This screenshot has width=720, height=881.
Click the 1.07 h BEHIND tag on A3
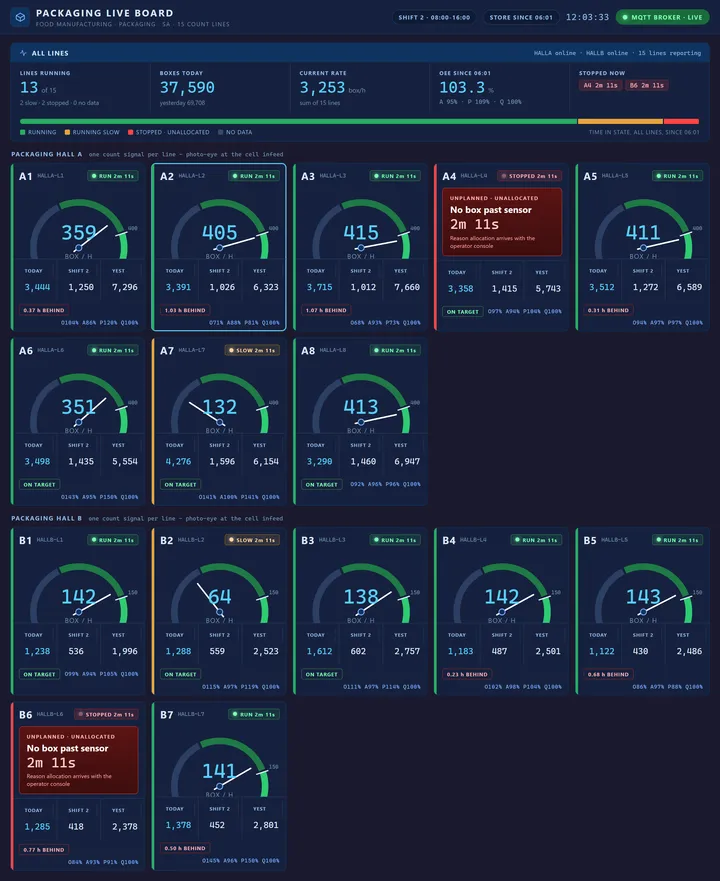(x=326, y=310)
